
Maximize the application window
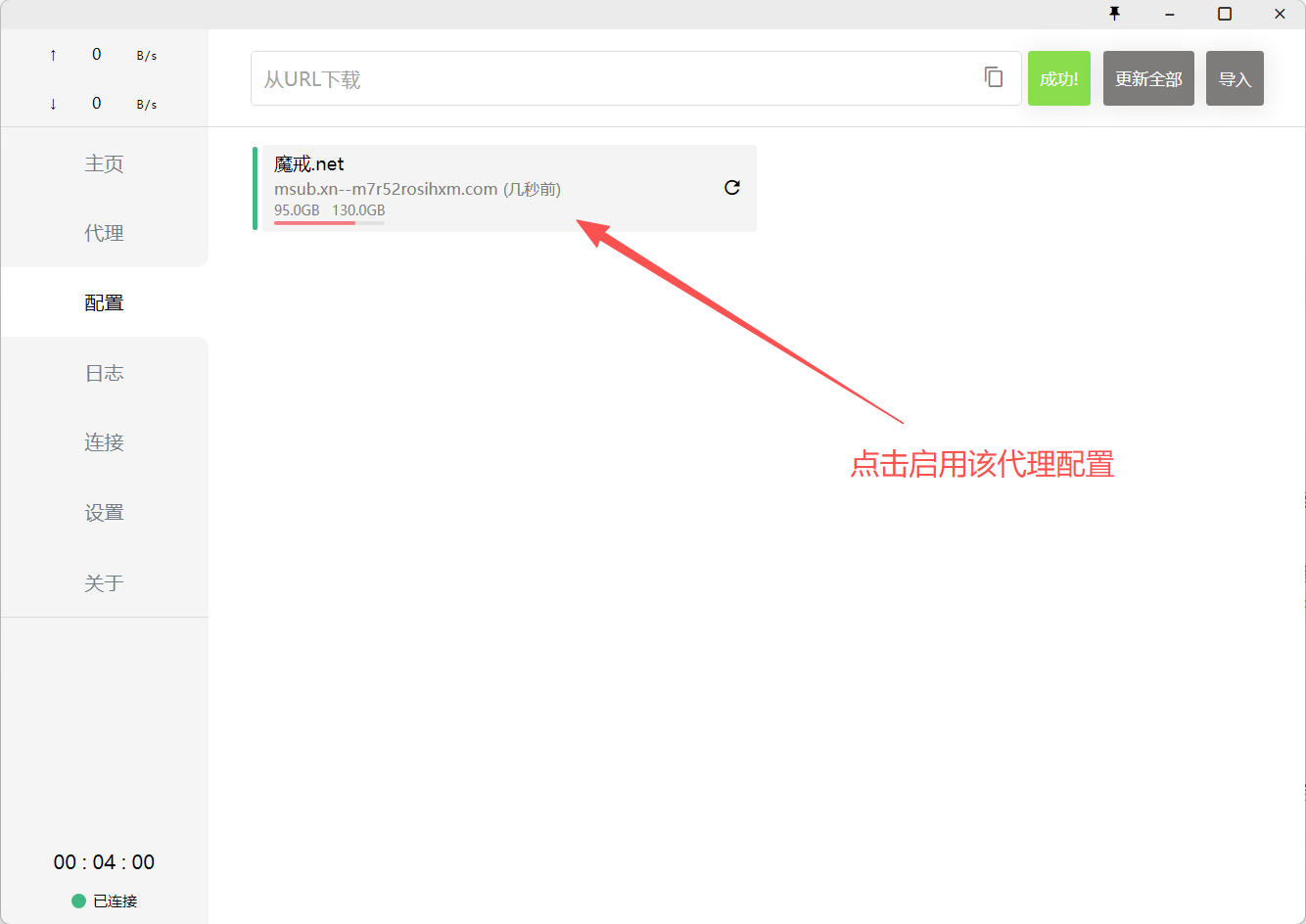(x=1224, y=14)
